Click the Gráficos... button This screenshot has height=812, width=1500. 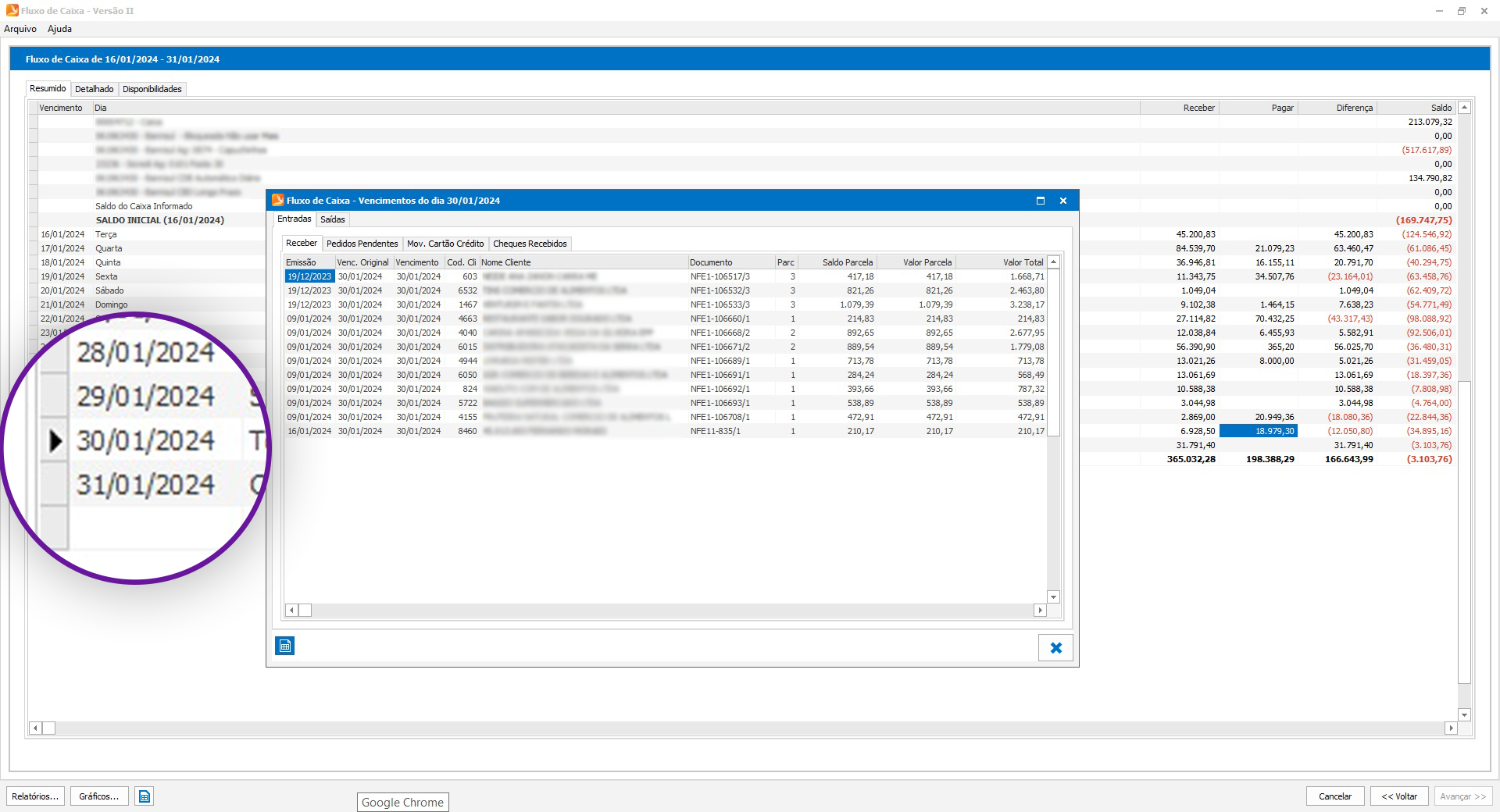(99, 796)
